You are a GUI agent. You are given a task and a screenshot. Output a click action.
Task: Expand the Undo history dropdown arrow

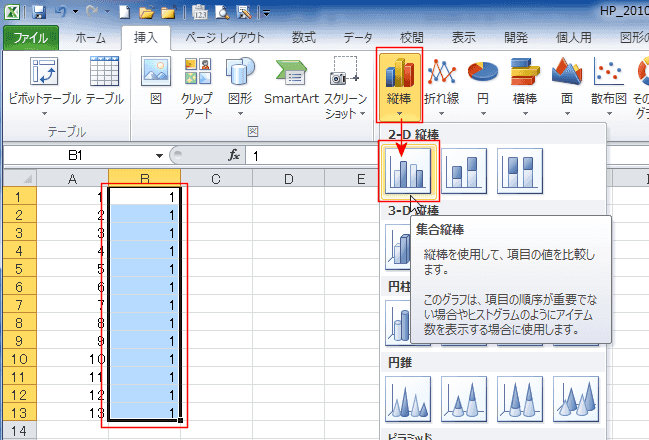point(75,12)
